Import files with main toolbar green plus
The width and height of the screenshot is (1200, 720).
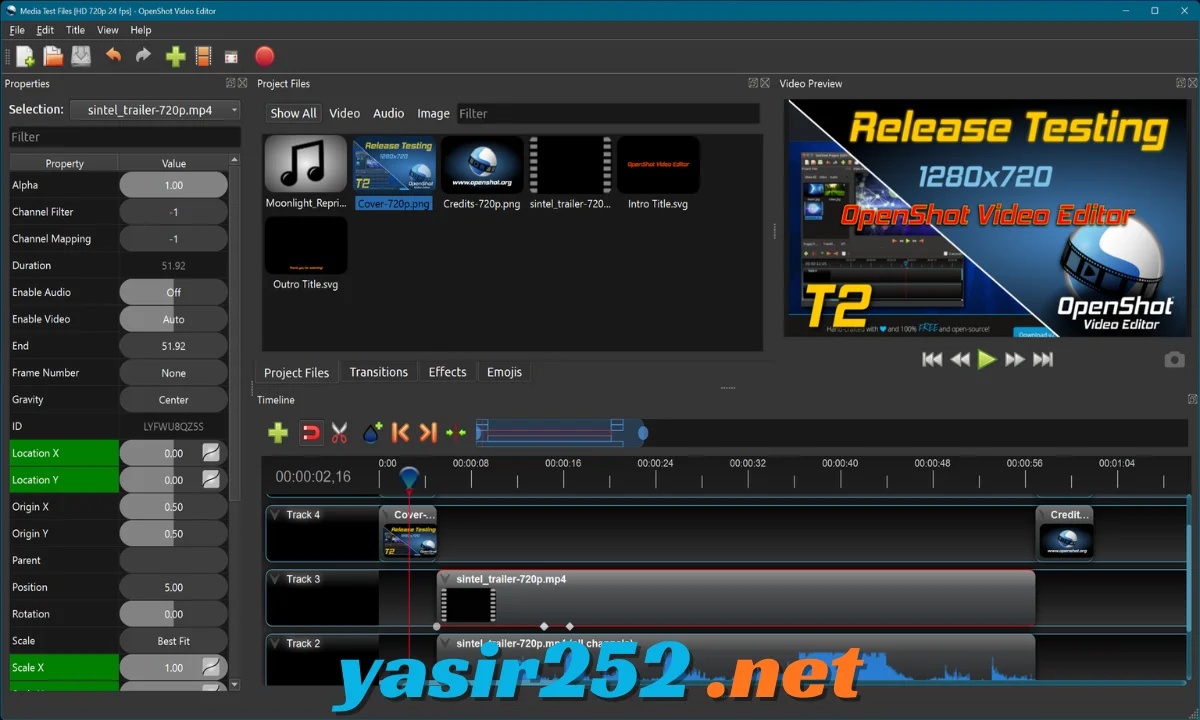pos(175,57)
